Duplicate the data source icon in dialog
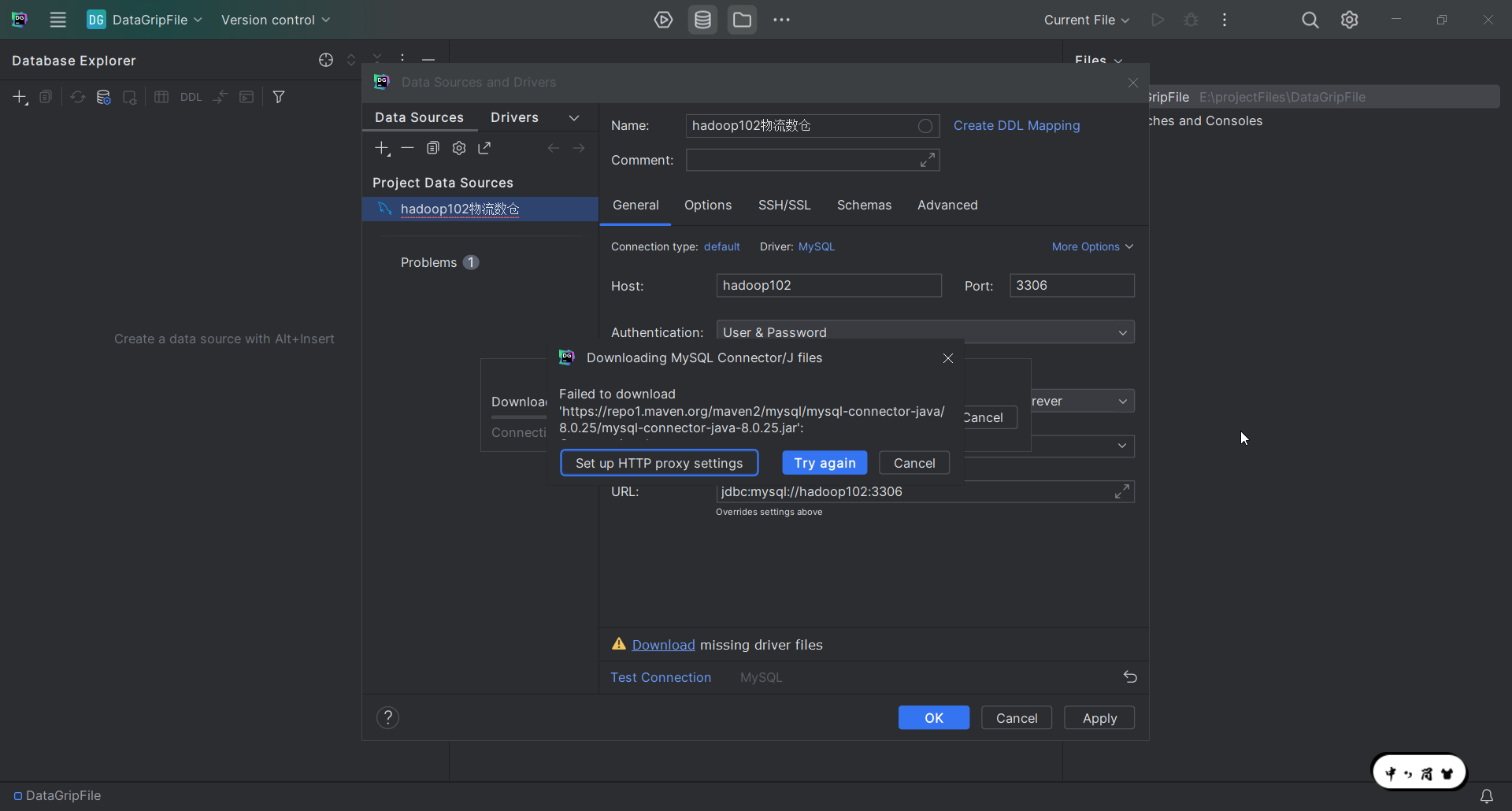 [x=433, y=148]
